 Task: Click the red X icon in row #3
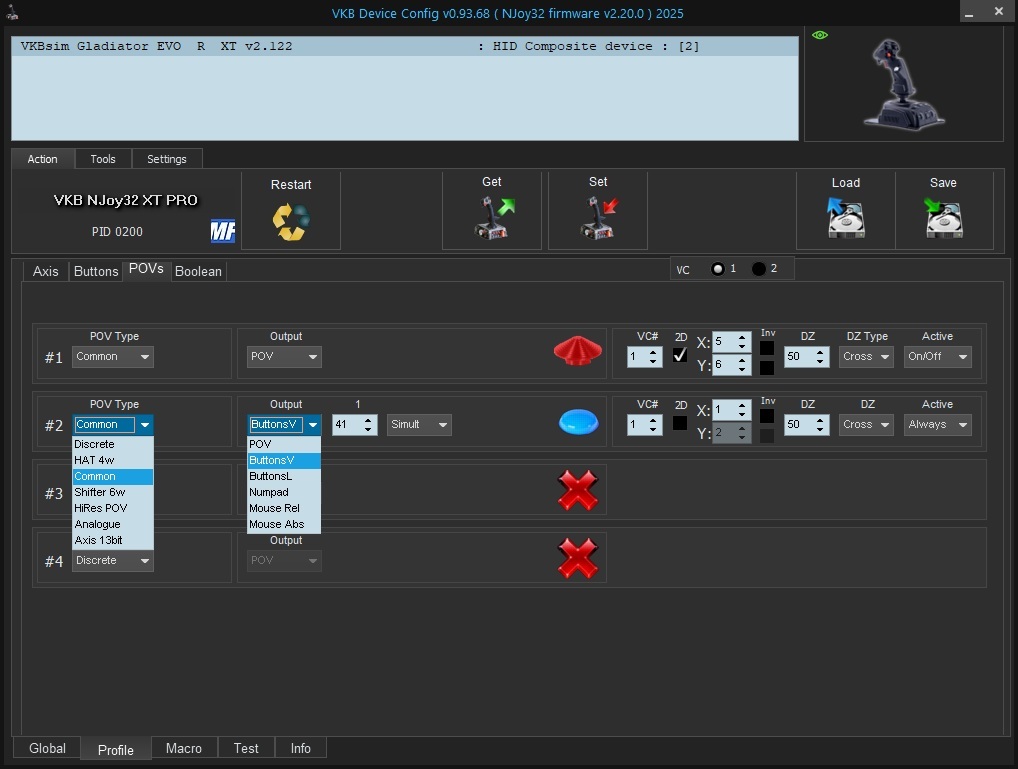[x=577, y=490]
